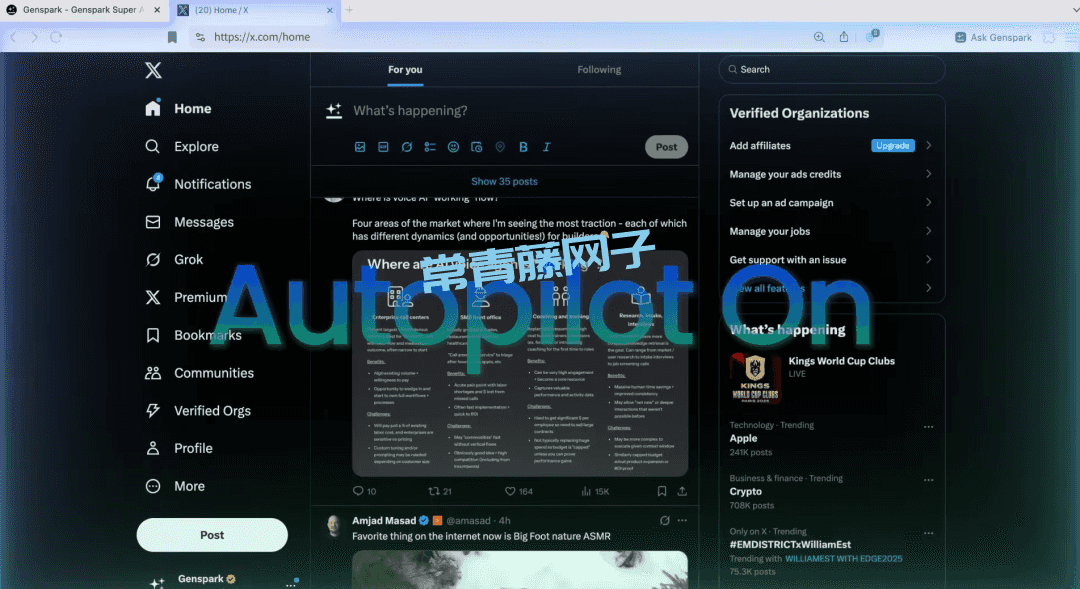Click the zoom magnifier icon in browser toolbar
This screenshot has height=589, width=1080.
click(819, 37)
